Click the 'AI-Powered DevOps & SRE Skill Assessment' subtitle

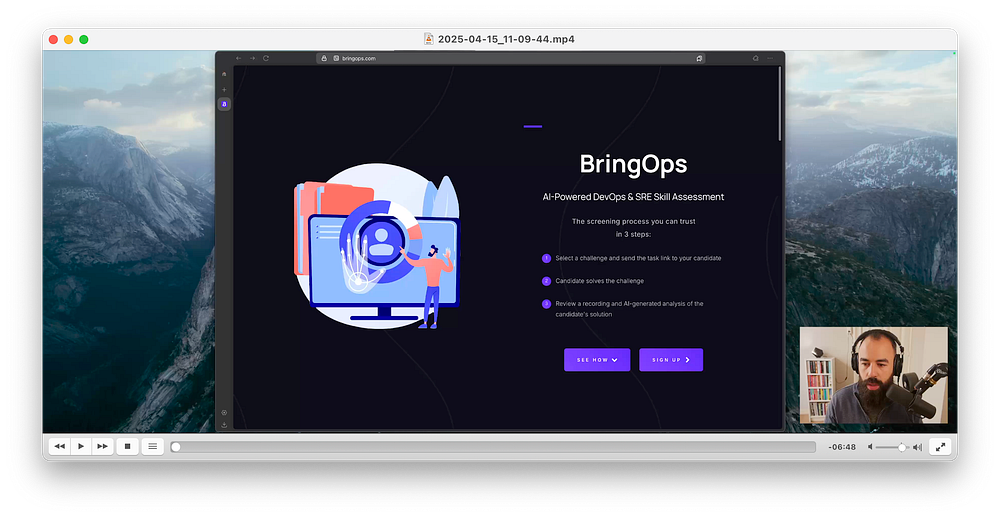point(633,197)
